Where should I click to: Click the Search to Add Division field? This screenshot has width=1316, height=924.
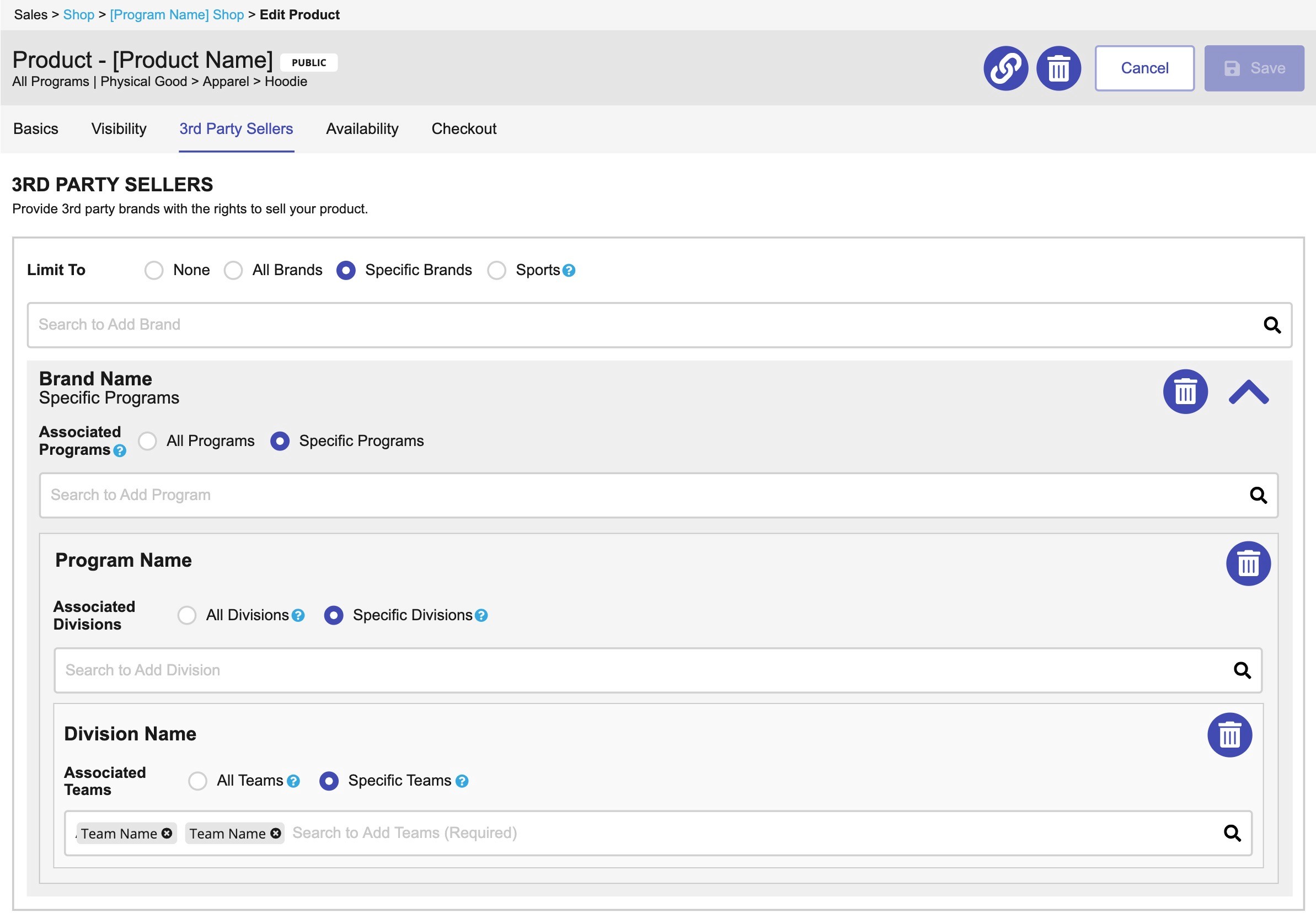(x=630, y=670)
